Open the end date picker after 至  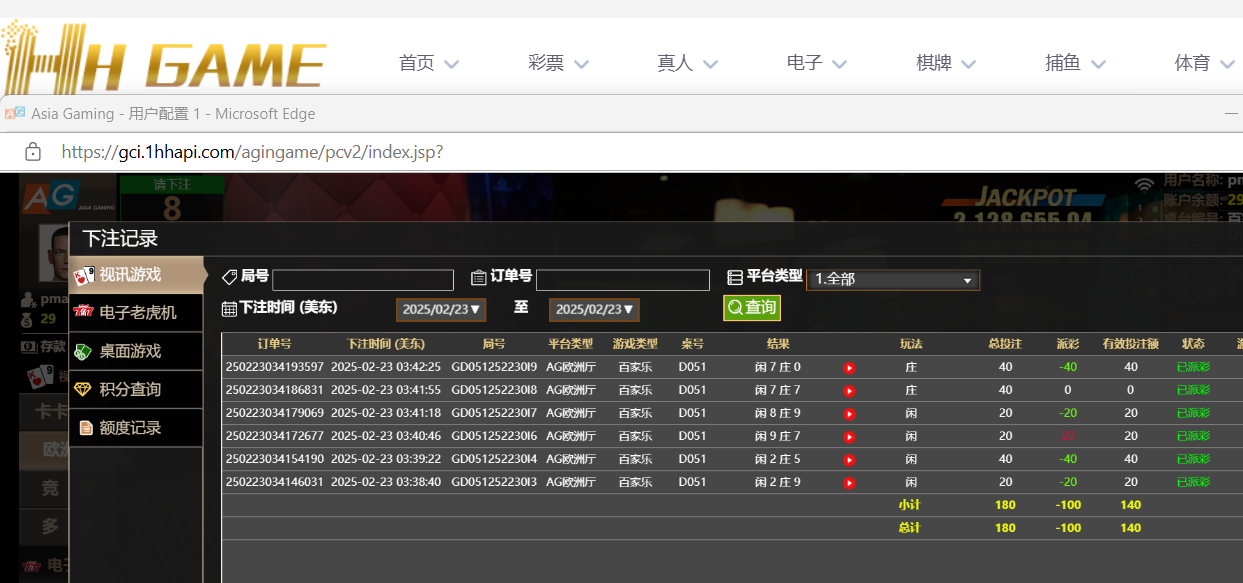click(x=594, y=310)
